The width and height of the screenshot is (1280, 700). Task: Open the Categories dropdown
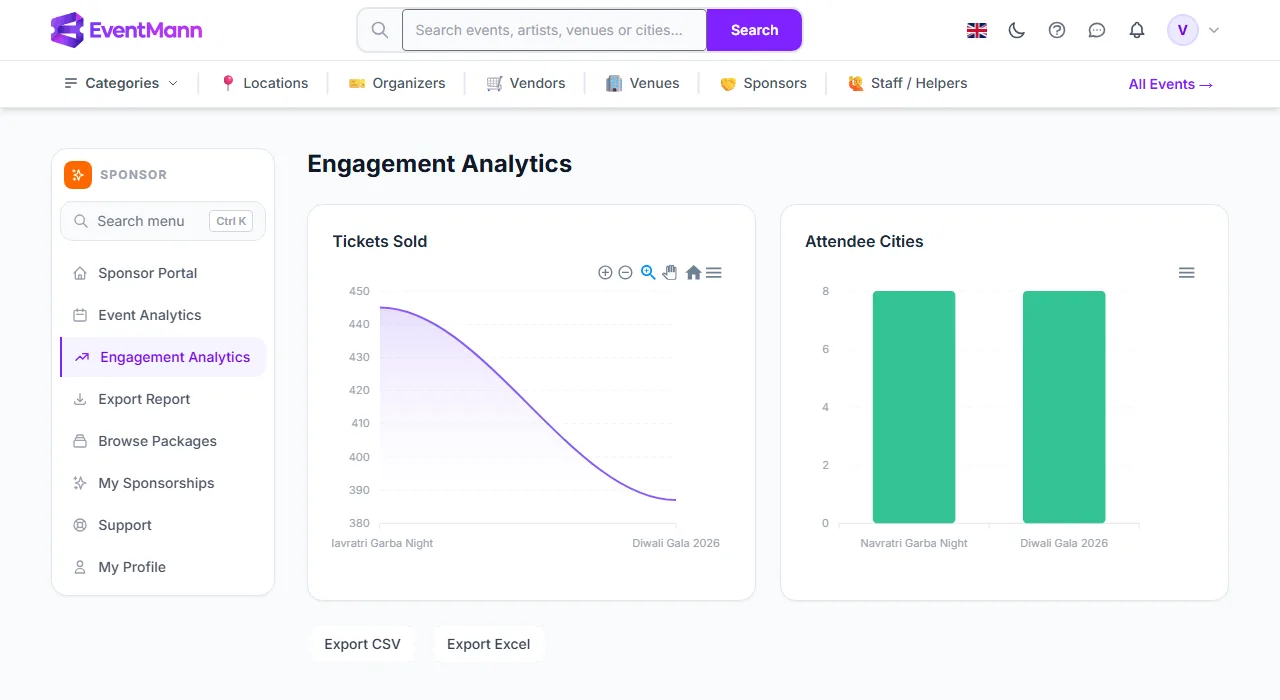[121, 83]
